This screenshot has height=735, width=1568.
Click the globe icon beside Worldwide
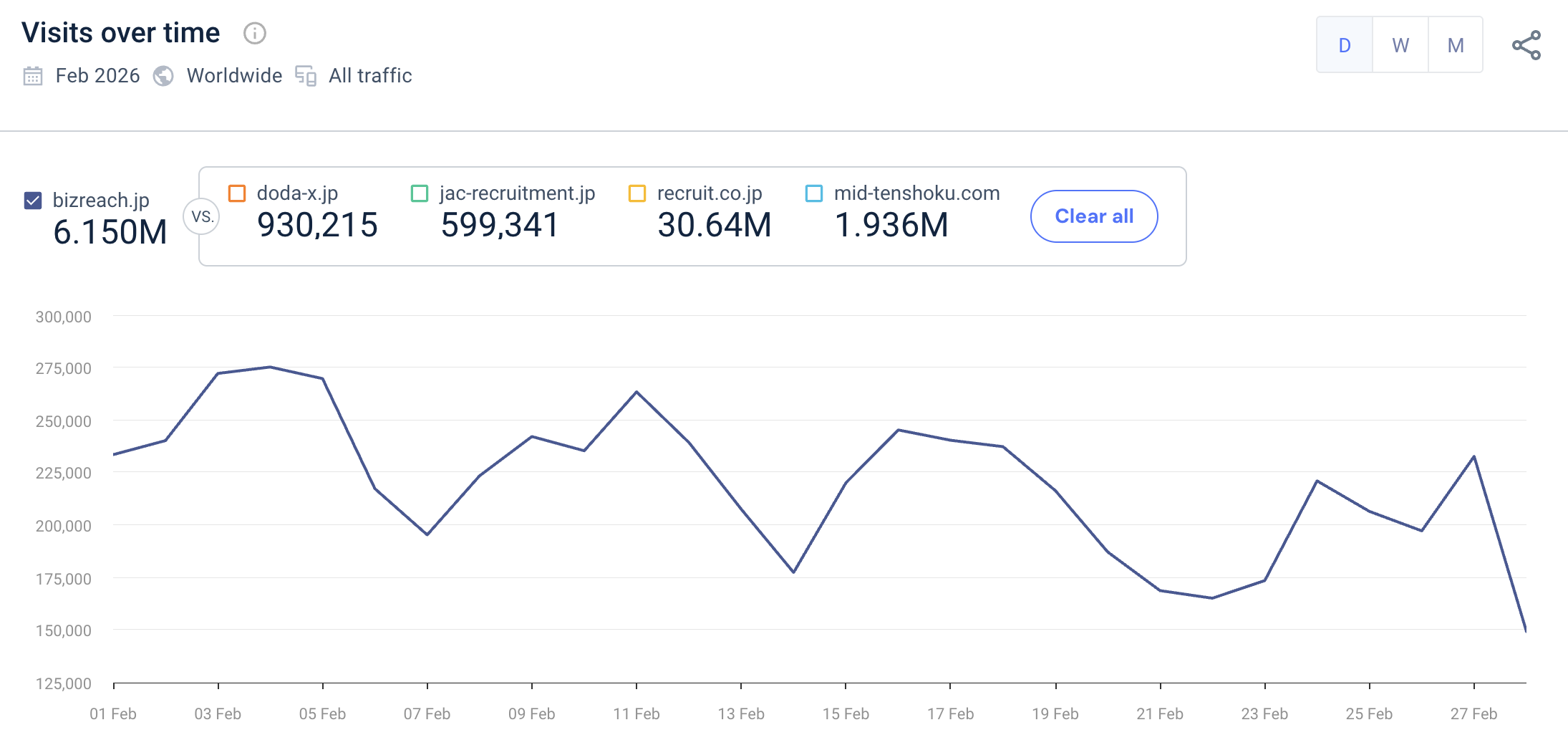point(163,76)
